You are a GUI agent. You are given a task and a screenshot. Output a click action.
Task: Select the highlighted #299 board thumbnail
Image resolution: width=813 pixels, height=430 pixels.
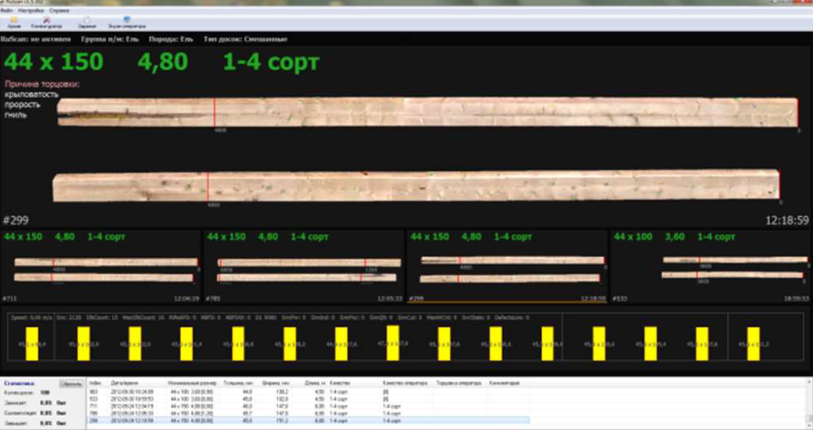coord(507,268)
